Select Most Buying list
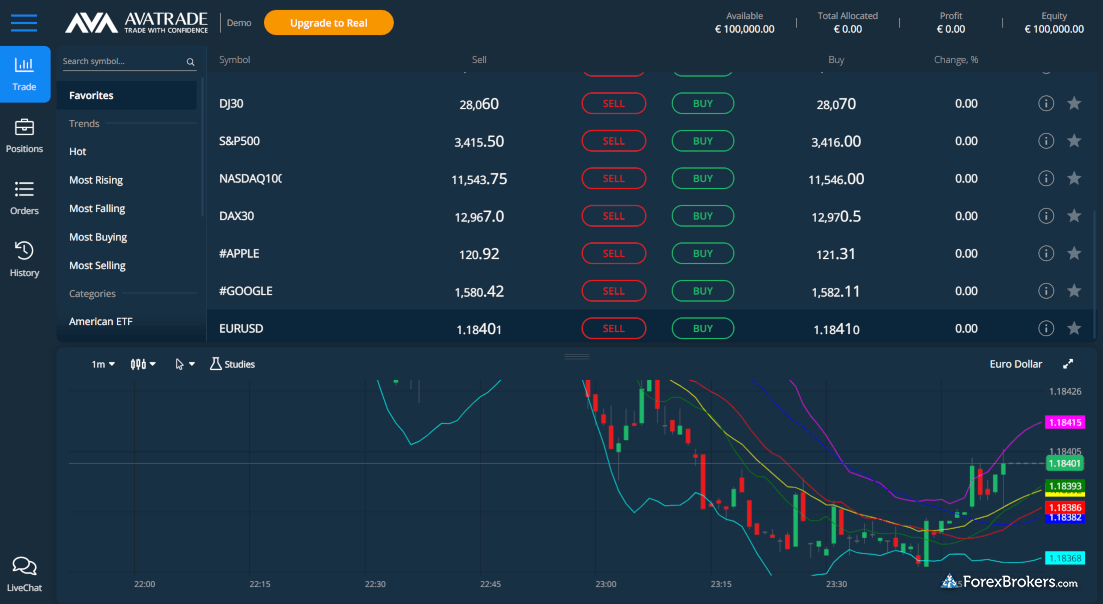This screenshot has height=604, width=1103. [x=98, y=237]
